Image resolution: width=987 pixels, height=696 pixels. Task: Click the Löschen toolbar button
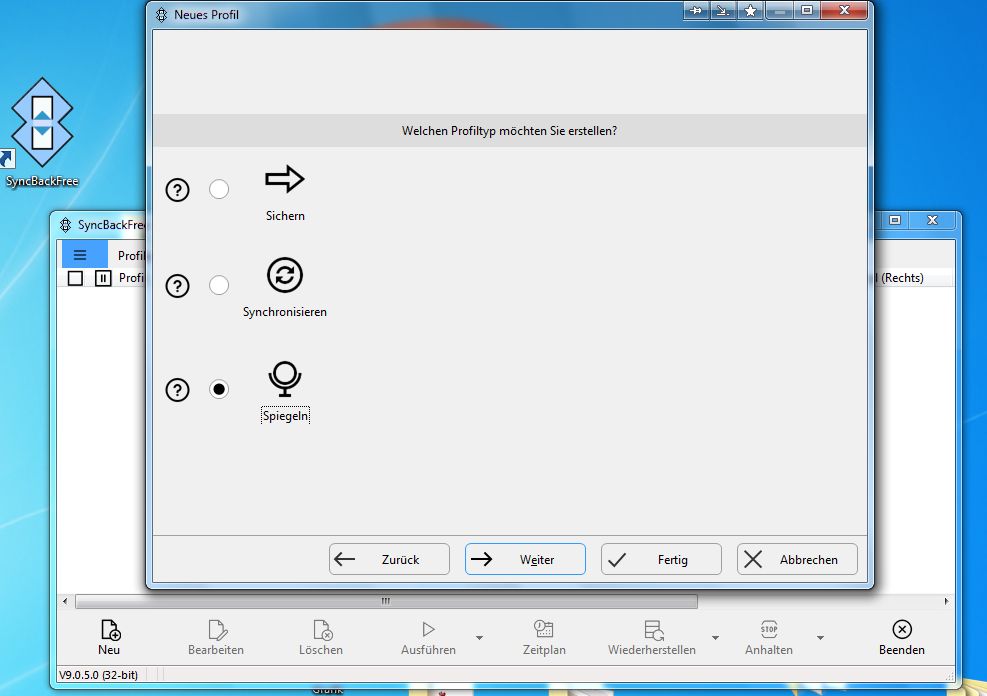coord(321,637)
